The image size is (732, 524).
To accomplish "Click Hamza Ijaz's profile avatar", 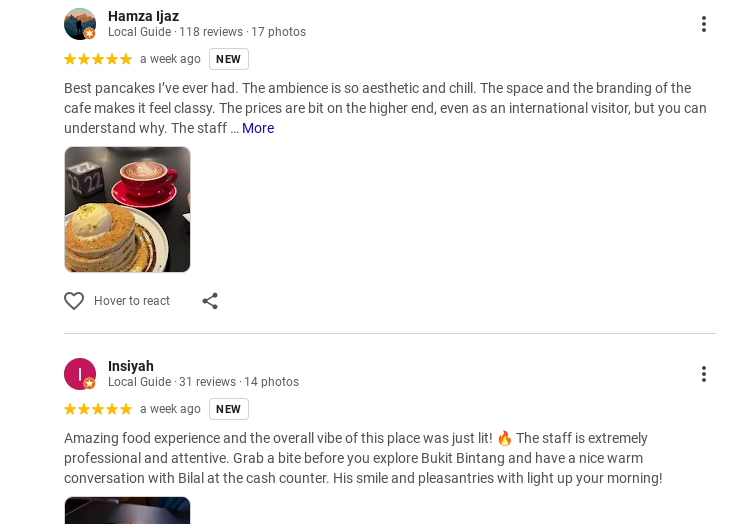I will 80,24.
